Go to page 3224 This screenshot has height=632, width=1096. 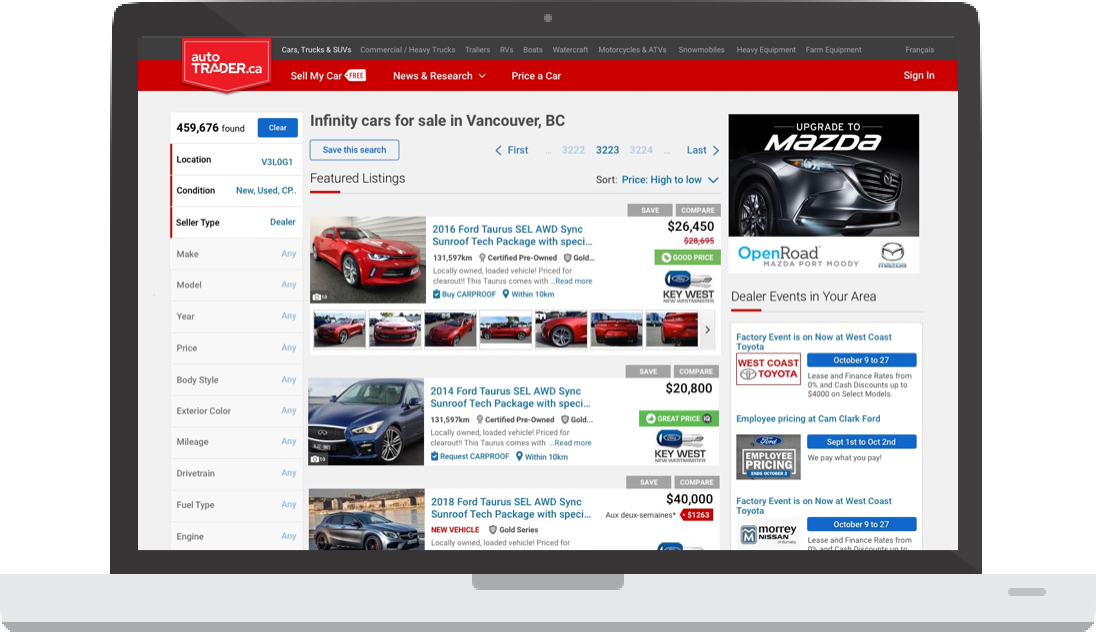point(641,150)
